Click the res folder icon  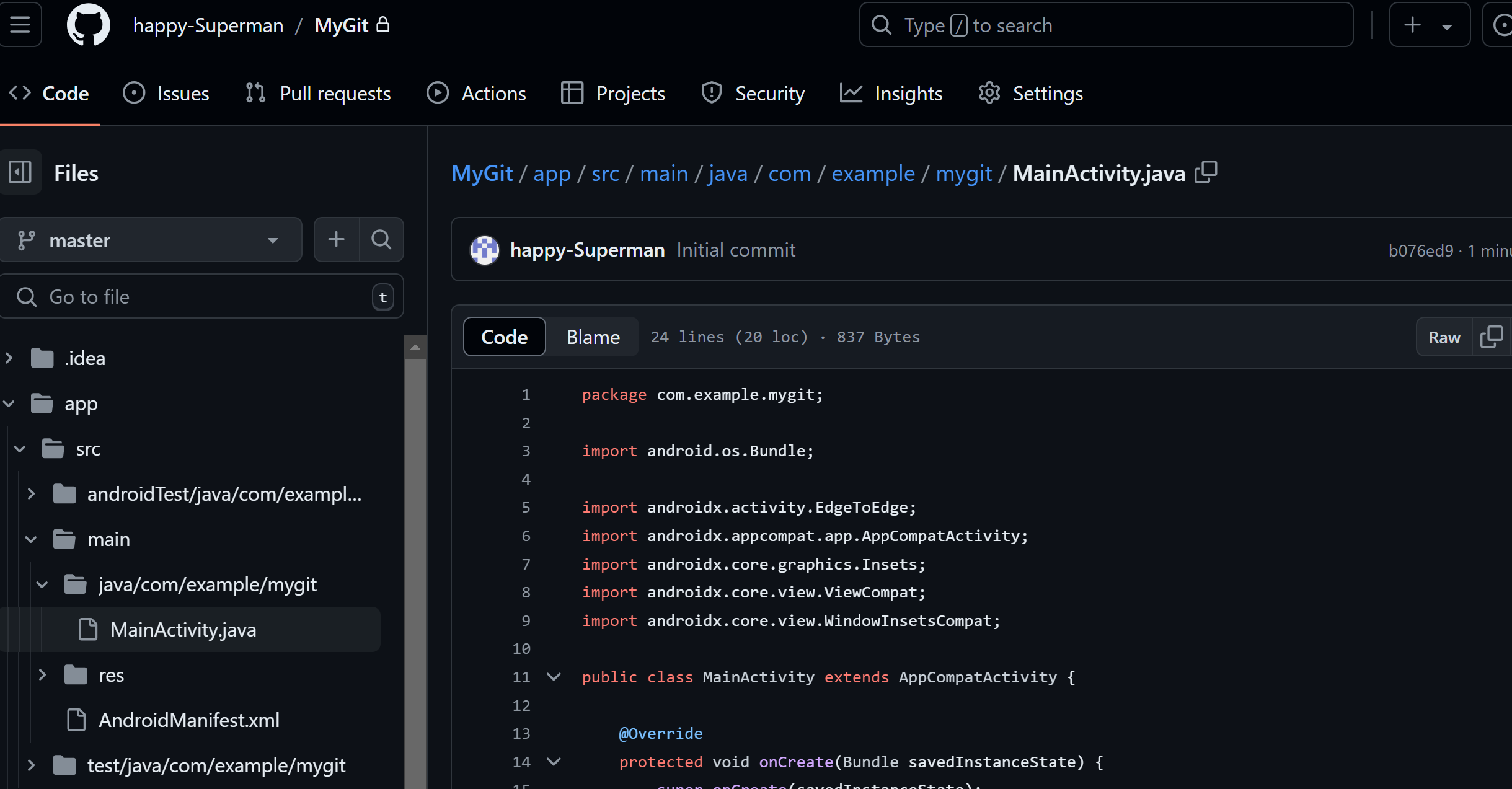point(76,674)
